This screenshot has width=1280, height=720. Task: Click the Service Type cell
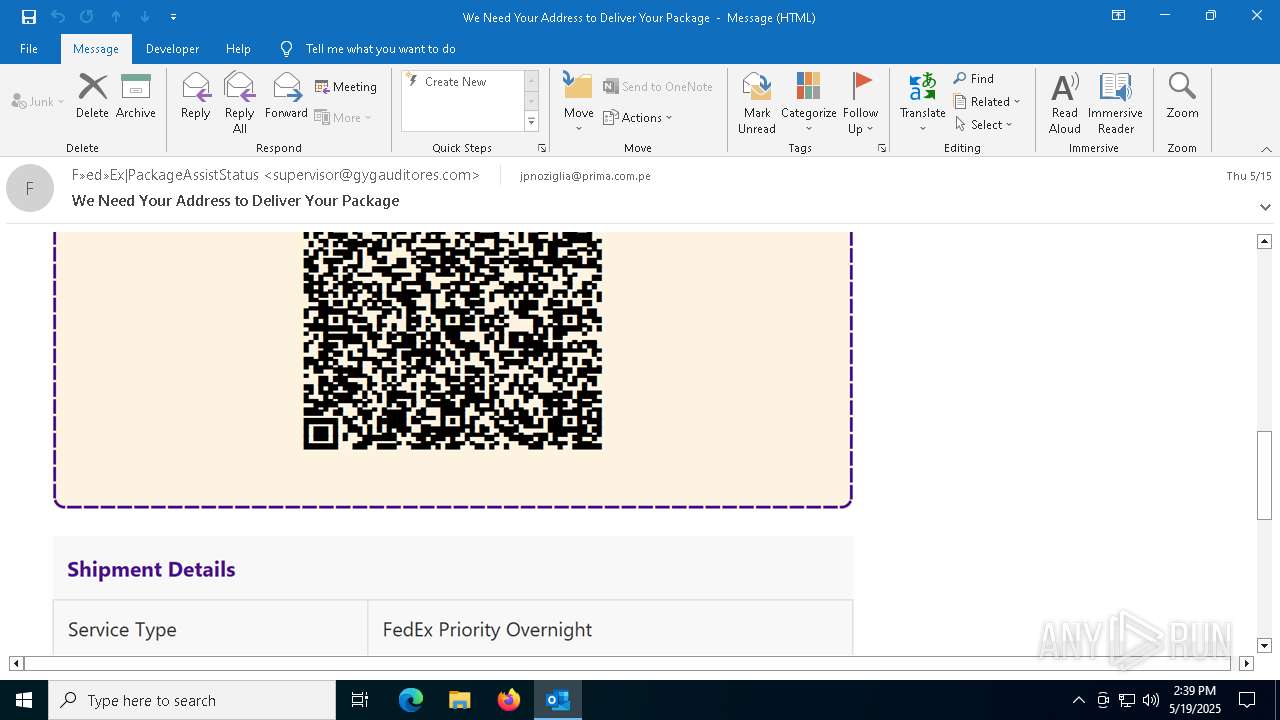coord(211,629)
